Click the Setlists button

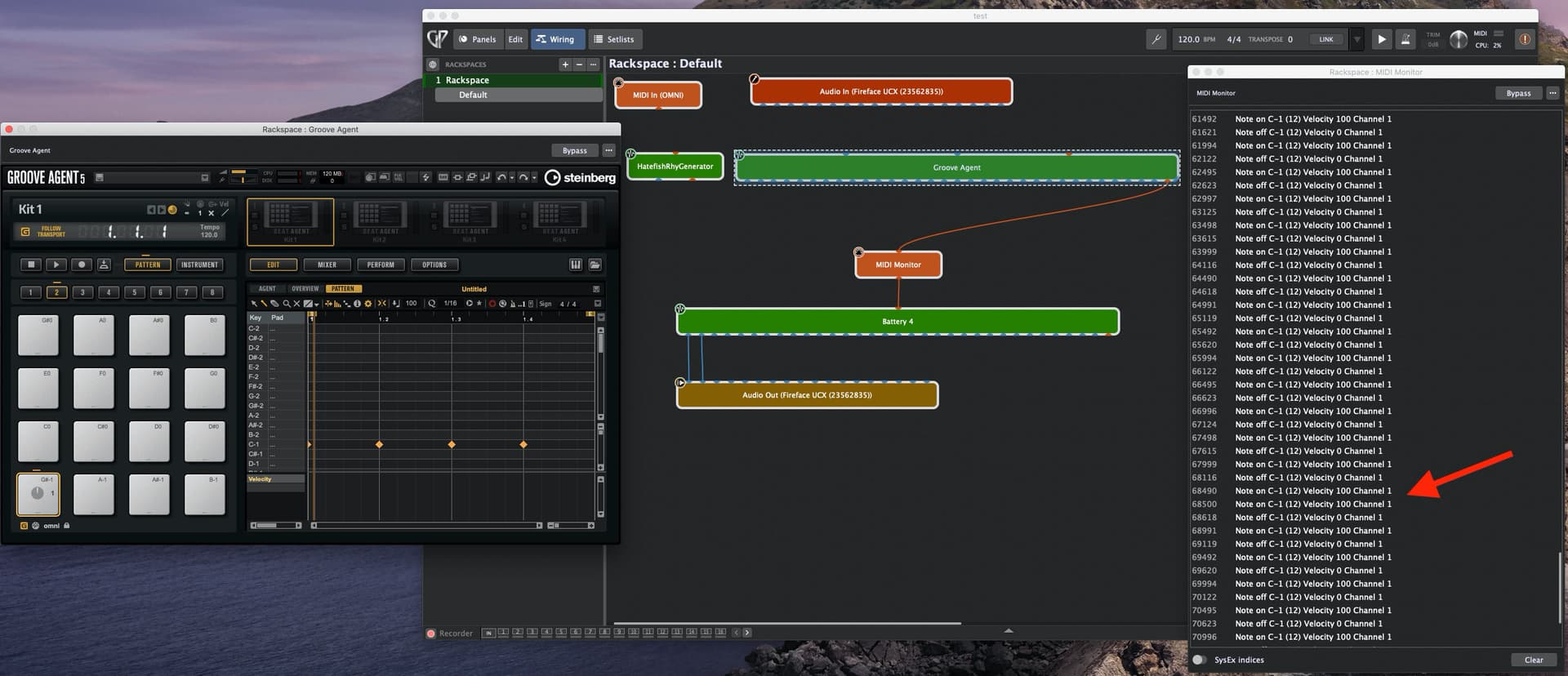(613, 39)
